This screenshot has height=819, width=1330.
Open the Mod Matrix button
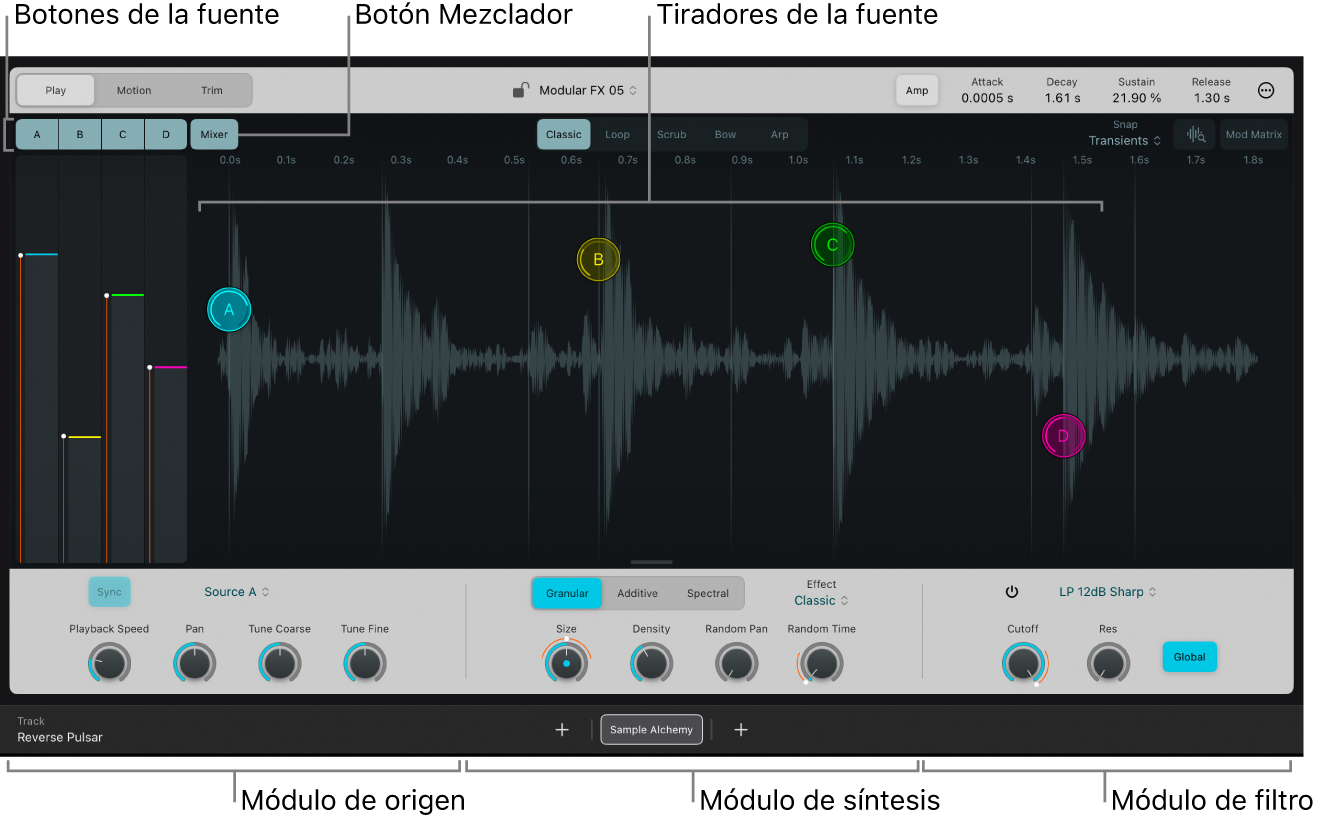click(1254, 134)
